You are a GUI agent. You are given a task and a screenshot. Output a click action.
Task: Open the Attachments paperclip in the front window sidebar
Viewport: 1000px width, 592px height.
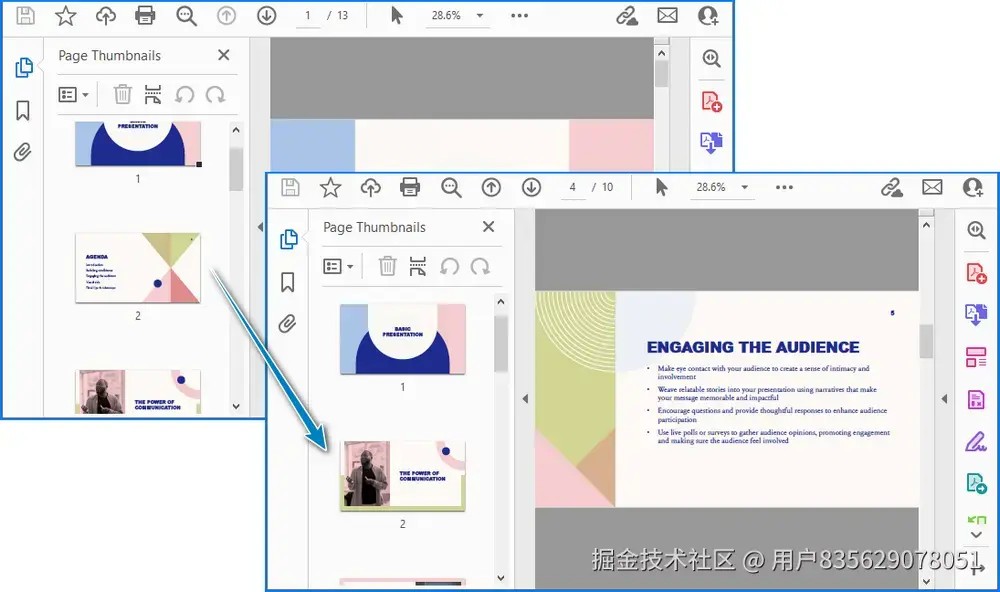point(288,324)
